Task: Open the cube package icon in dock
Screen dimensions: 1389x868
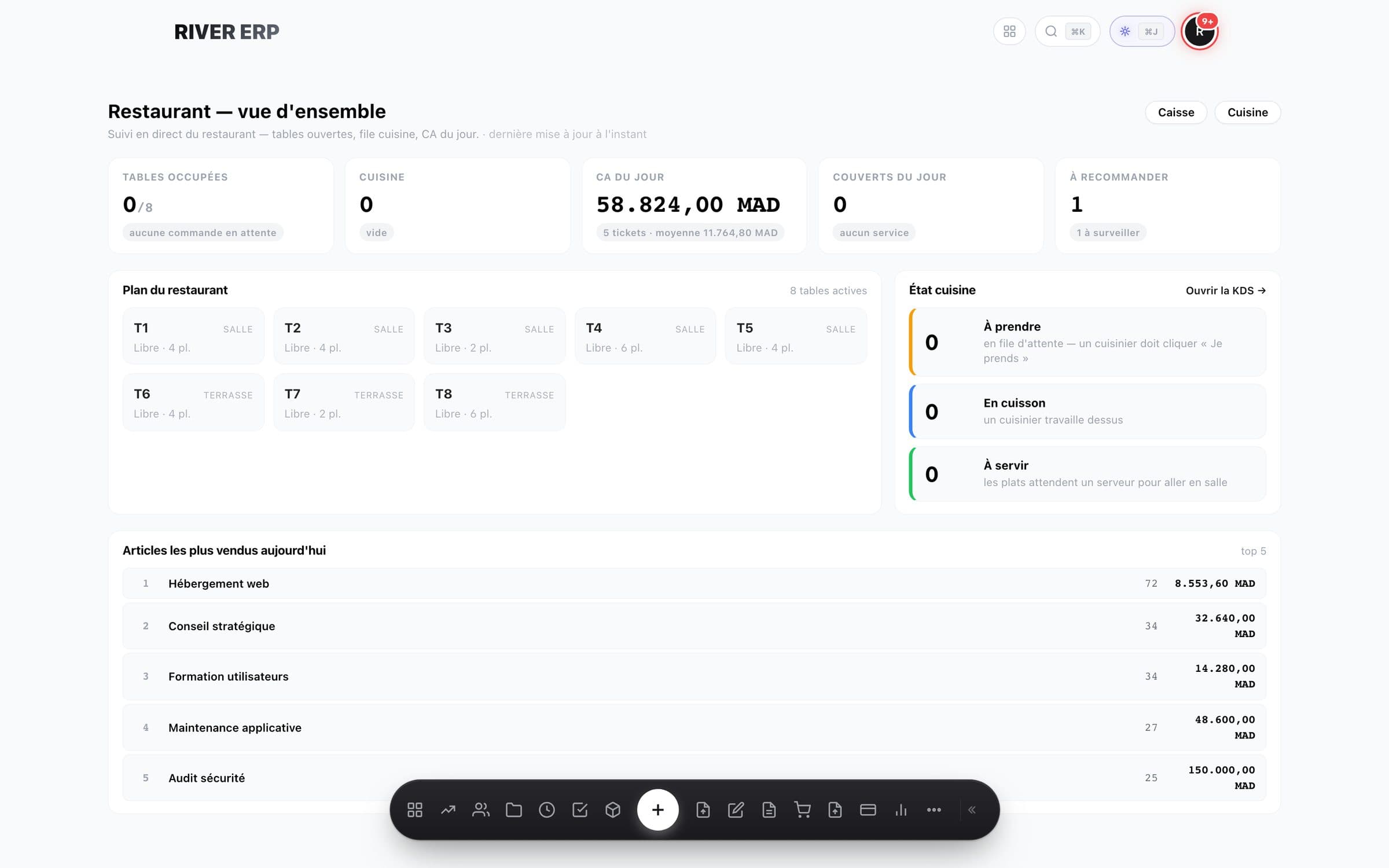Action: tap(613, 810)
